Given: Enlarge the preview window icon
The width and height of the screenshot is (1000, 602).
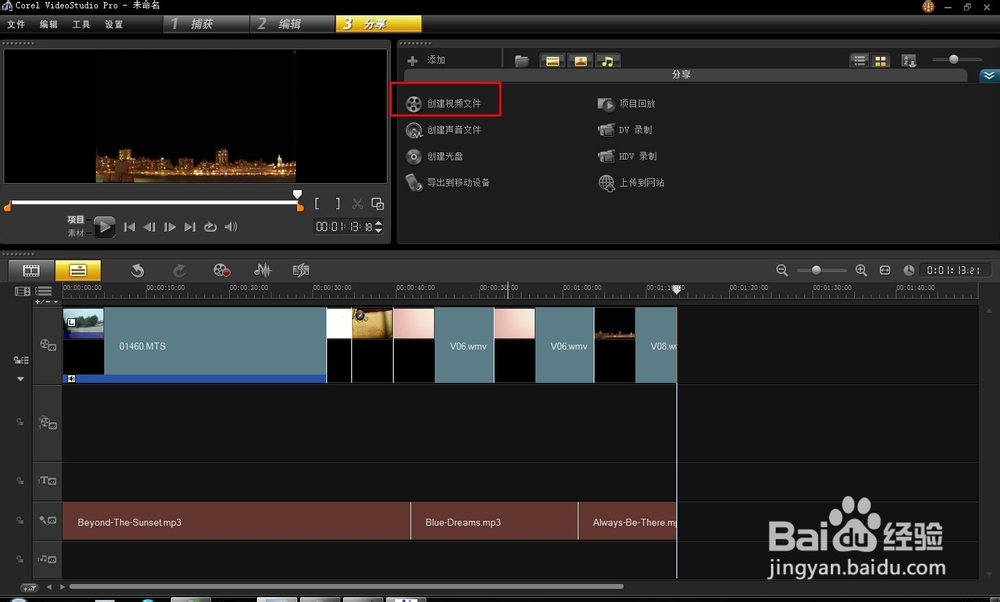Looking at the screenshot, I should [378, 204].
